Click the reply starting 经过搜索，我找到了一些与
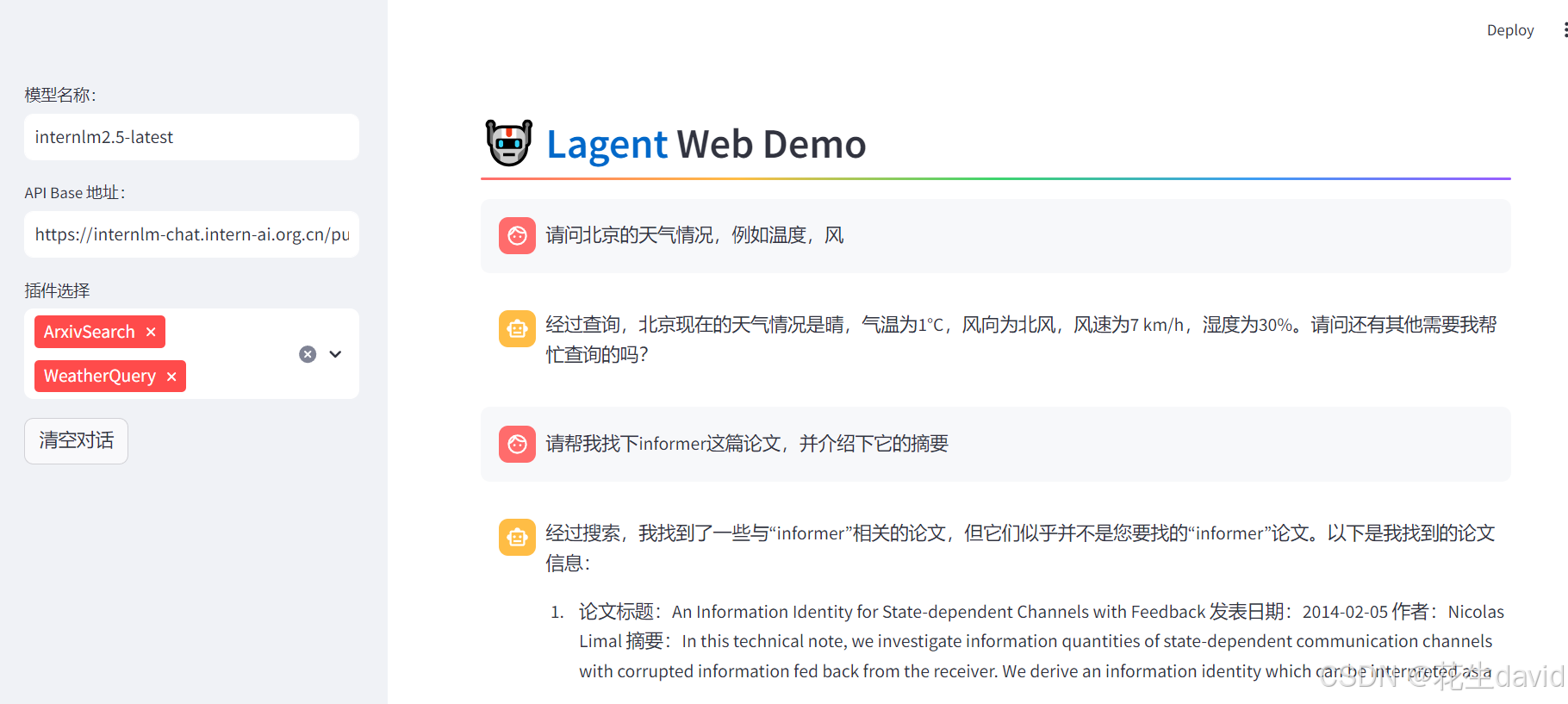This screenshot has height=704, width=1568. point(1020,548)
